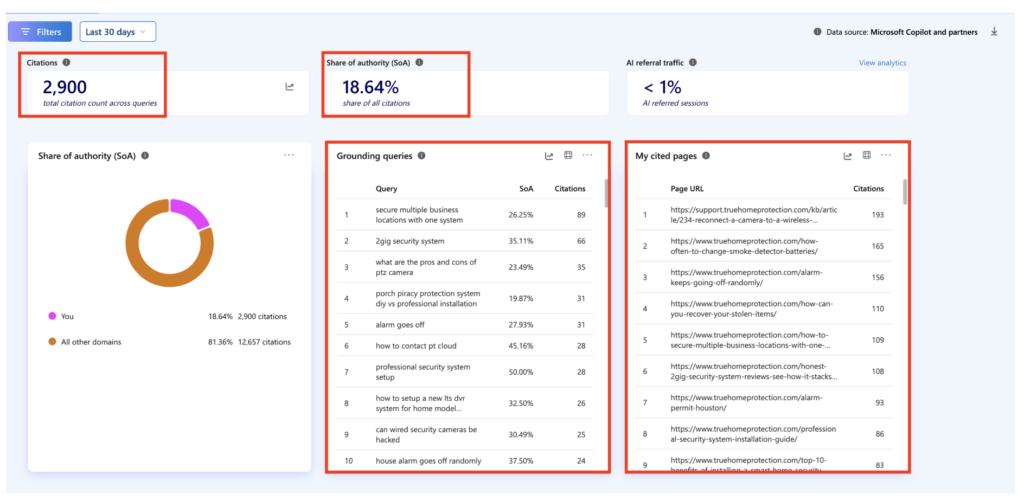This screenshot has height=500, width=1024.
Task: Select the 'porch piracy protection system' query
Action: [x=465, y=298]
